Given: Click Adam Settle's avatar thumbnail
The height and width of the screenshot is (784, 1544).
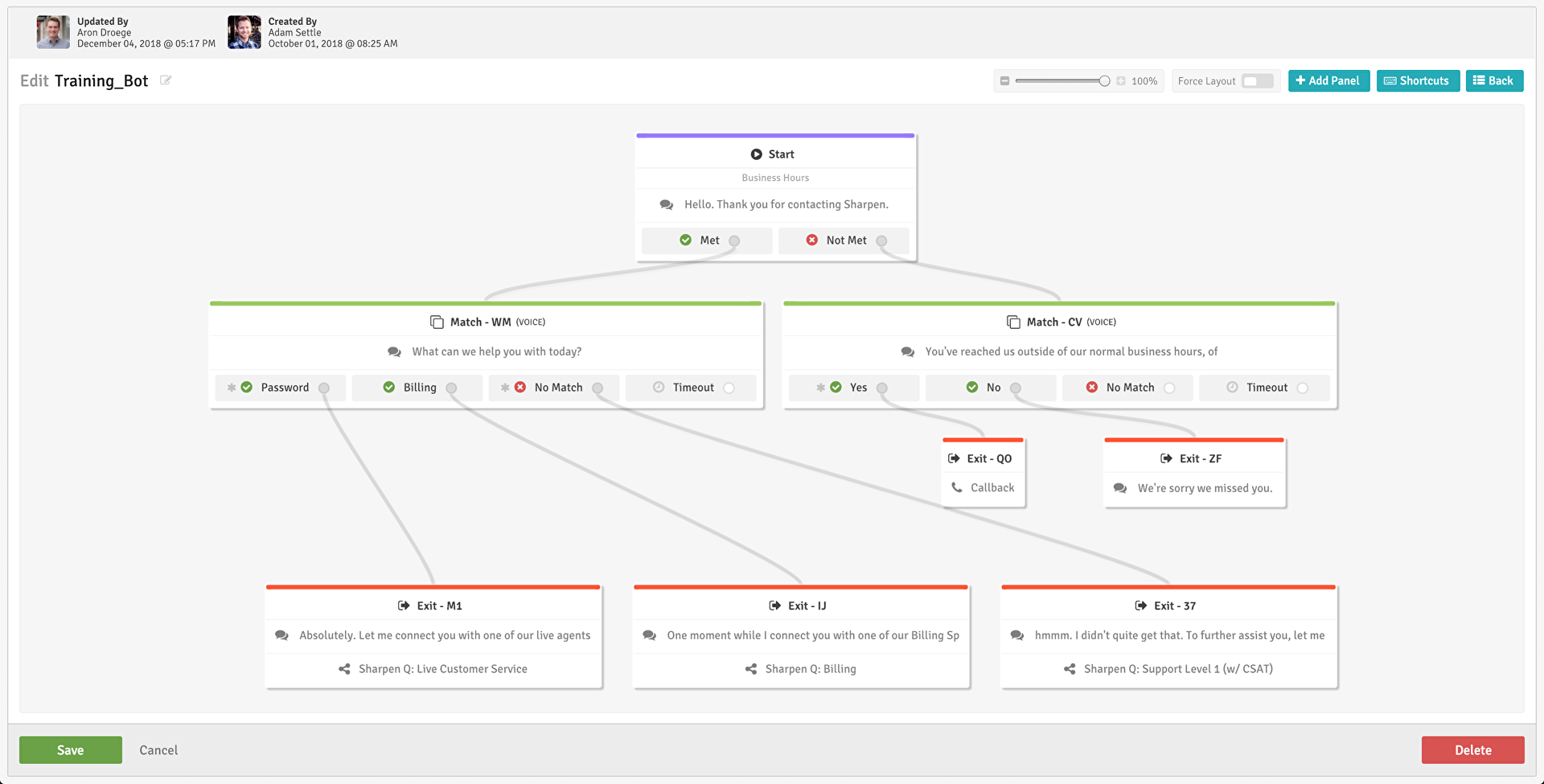Looking at the screenshot, I should point(244,32).
